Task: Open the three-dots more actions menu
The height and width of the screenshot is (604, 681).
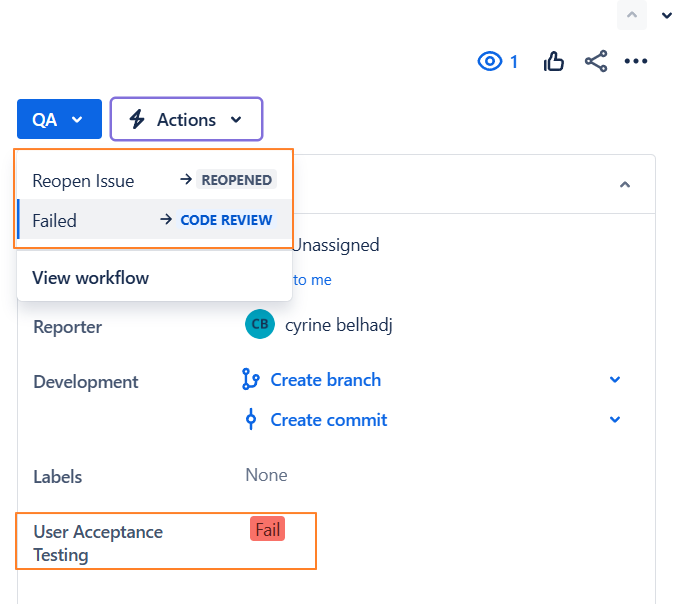Action: [636, 62]
